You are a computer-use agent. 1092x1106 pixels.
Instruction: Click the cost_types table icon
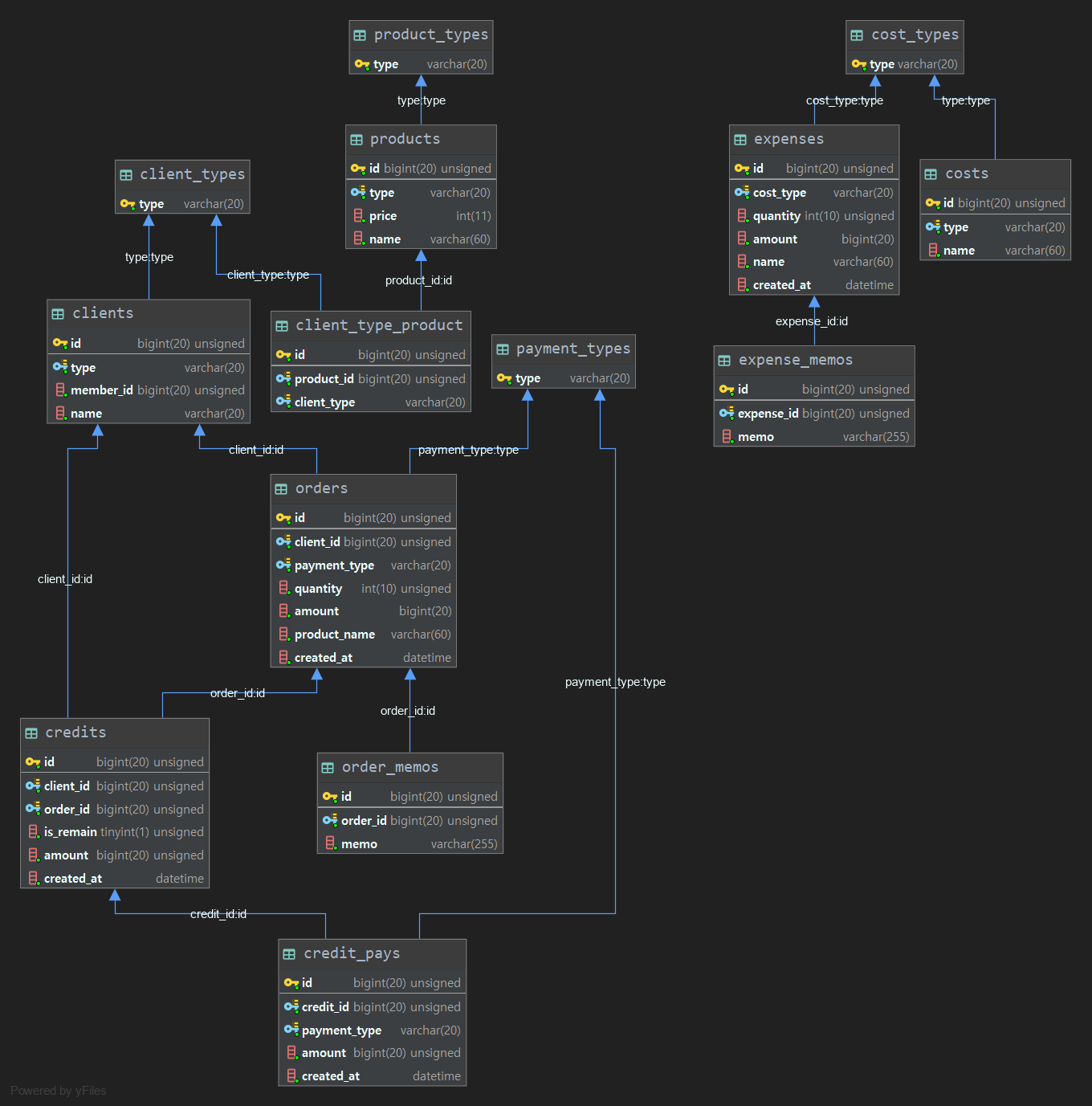857,35
